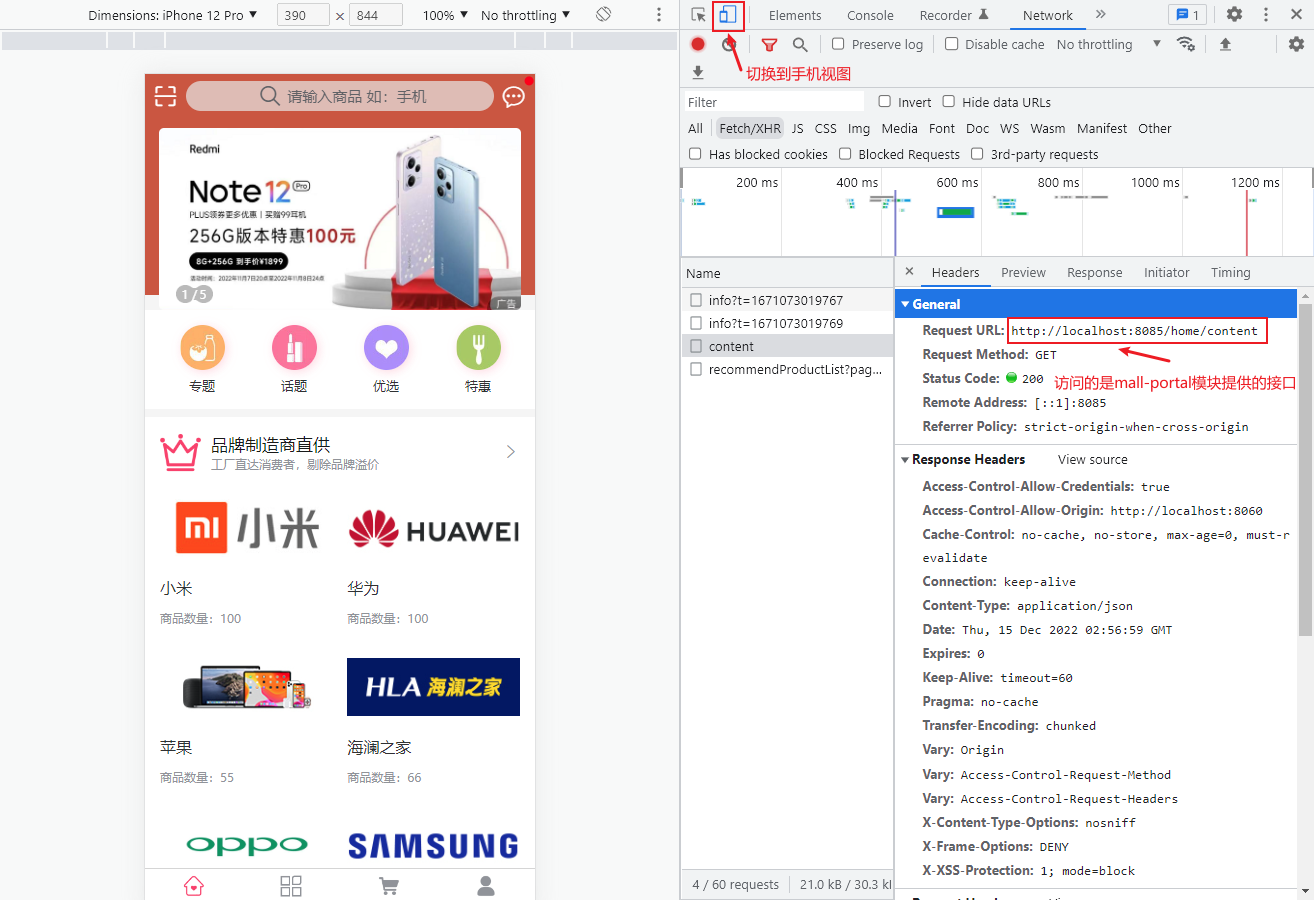
Task: Tap the shopping cart tab icon
Action: [389, 886]
